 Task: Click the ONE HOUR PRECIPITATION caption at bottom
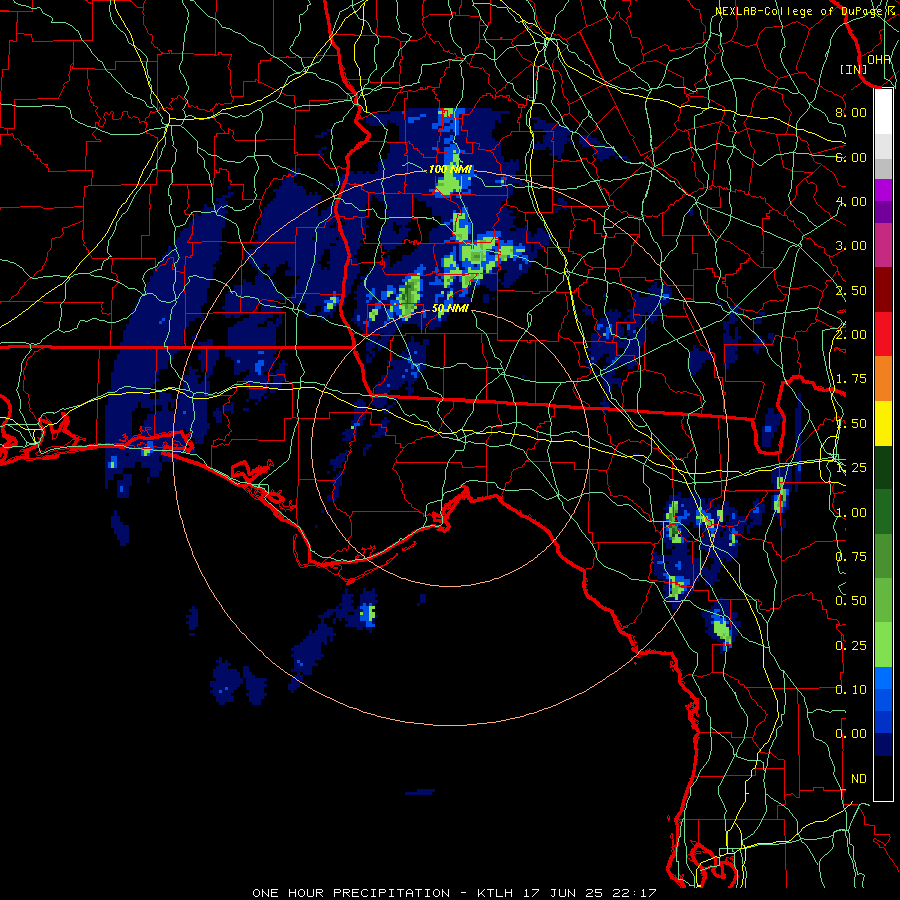click(454, 893)
